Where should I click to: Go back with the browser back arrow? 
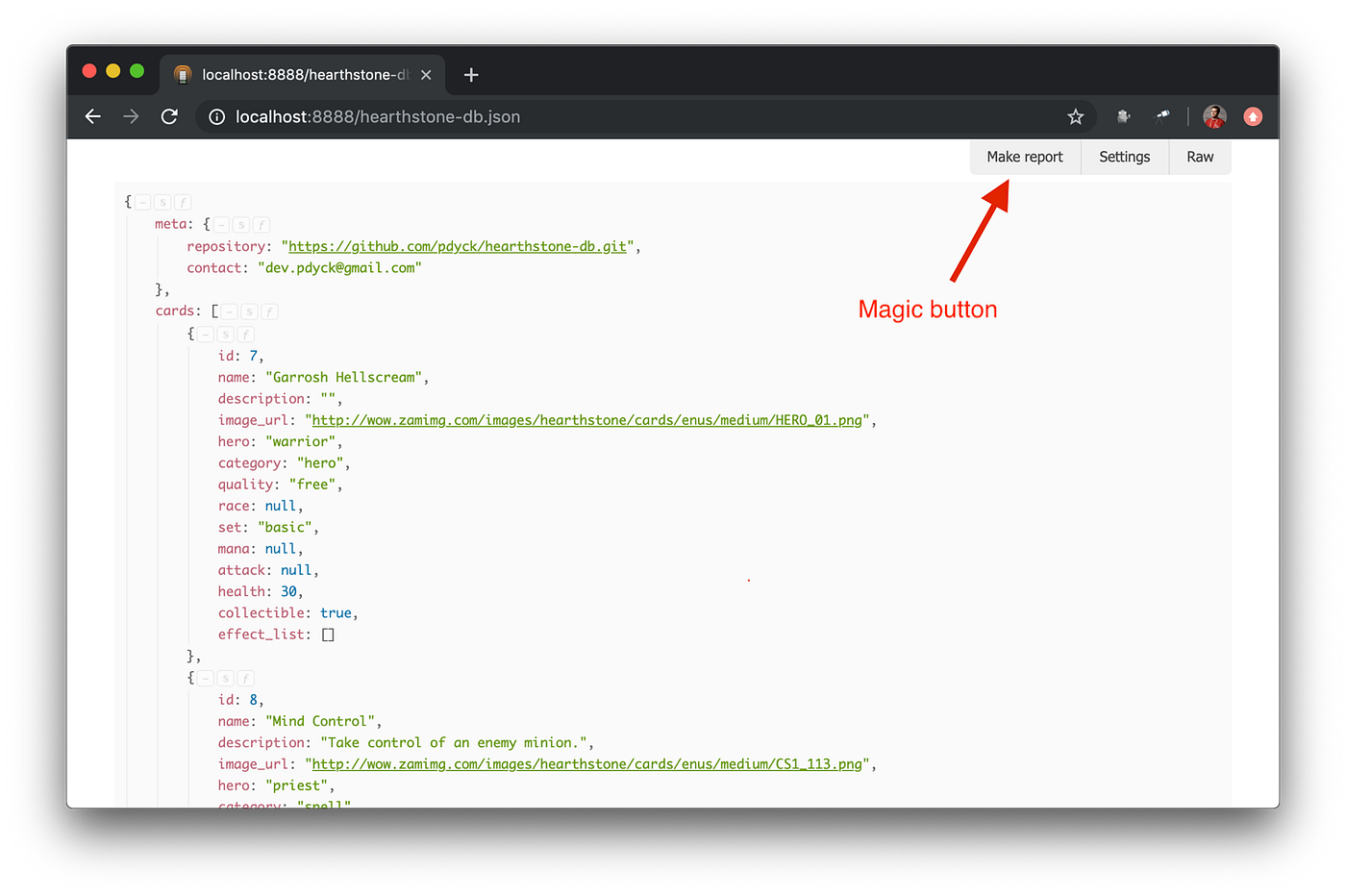point(93,116)
